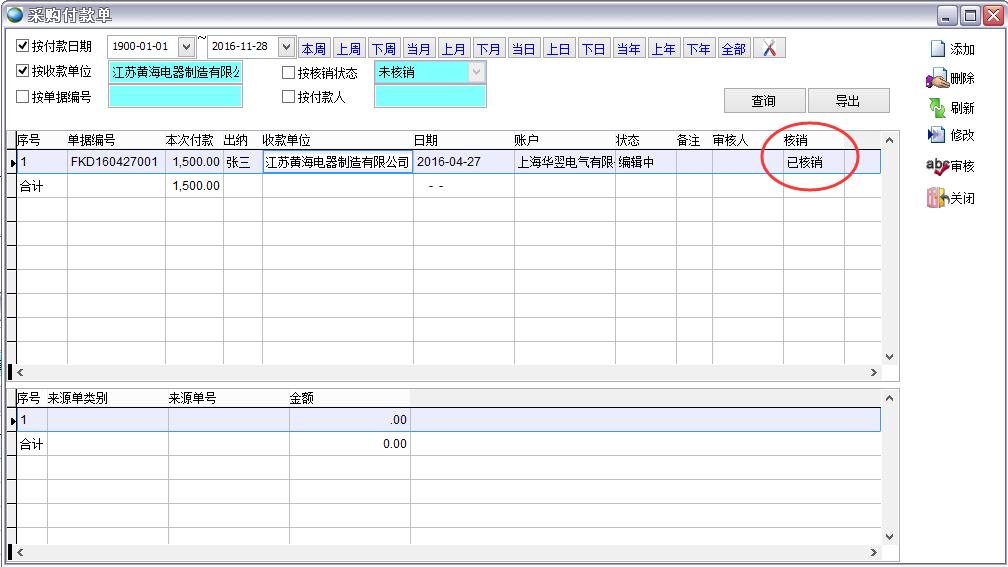Toggle the 按付款日期 checkbox
Viewport: 1008px width, 567px height.
click(x=23, y=46)
